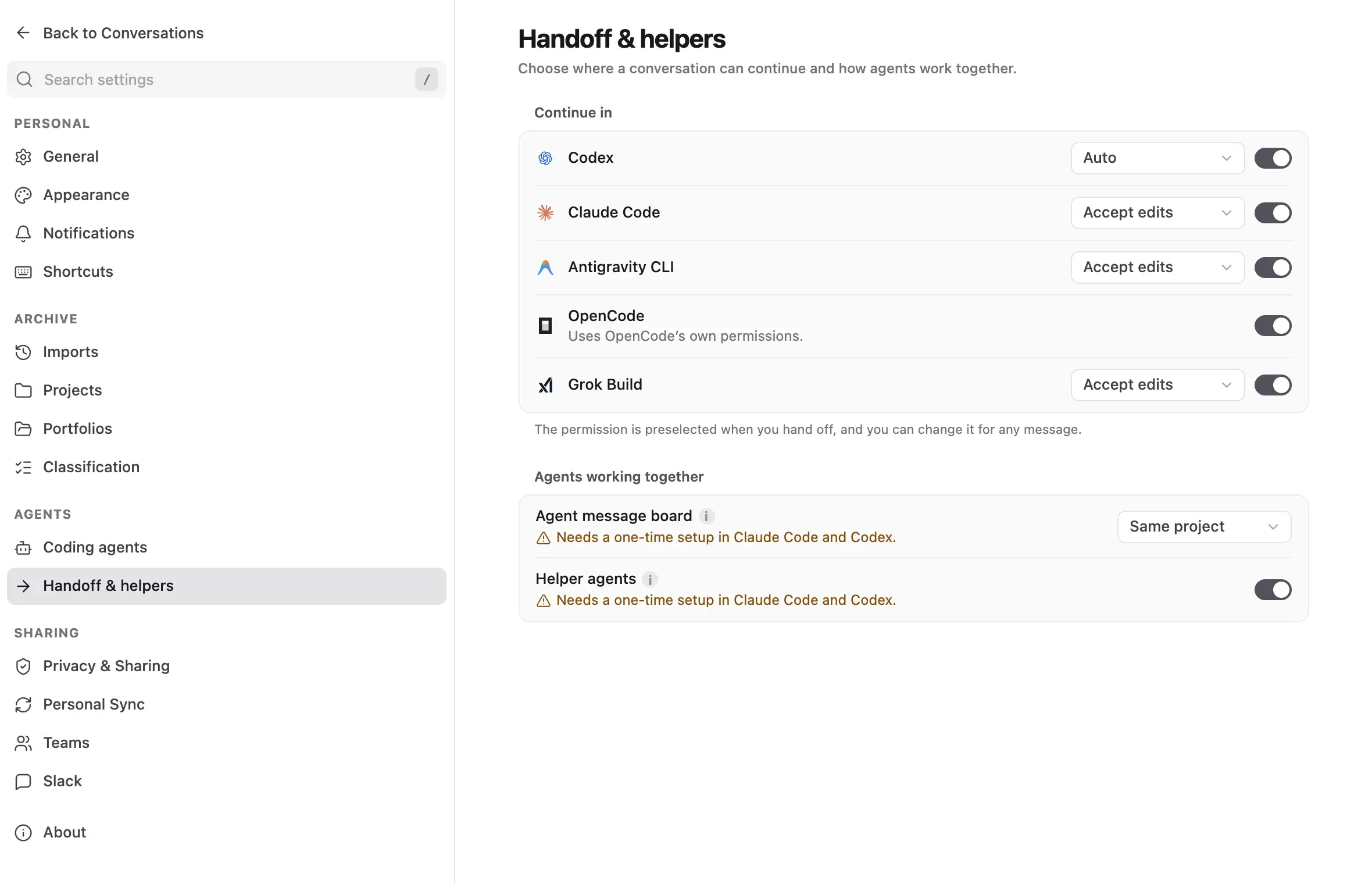Click the Claude Code starburst icon
This screenshot has height=884, width=1372.
545,213
